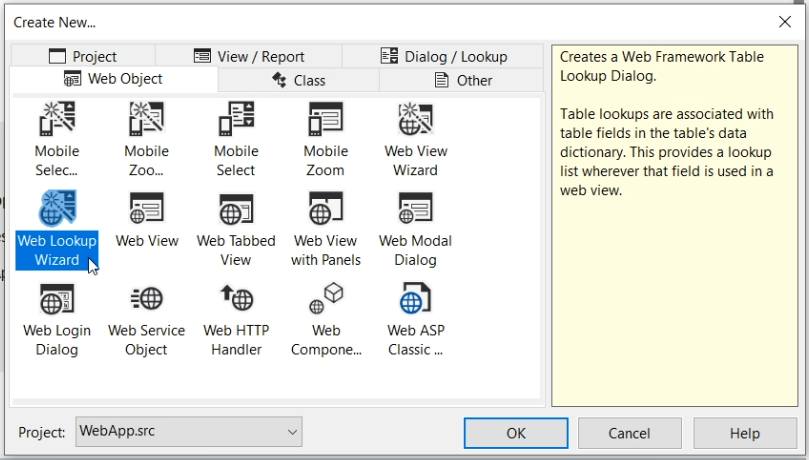Open the Project dropdown list
This screenshot has height=460, width=809.
point(292,432)
